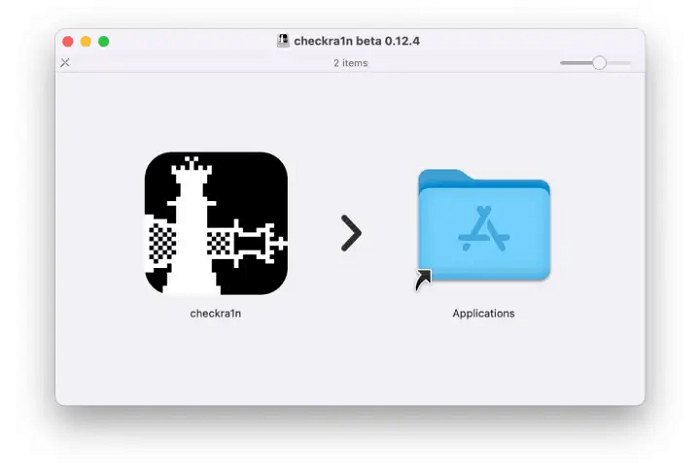The height and width of the screenshot is (466, 700).
Task: Zoom the window with the green button
Action: pyautogui.click(x=104, y=42)
